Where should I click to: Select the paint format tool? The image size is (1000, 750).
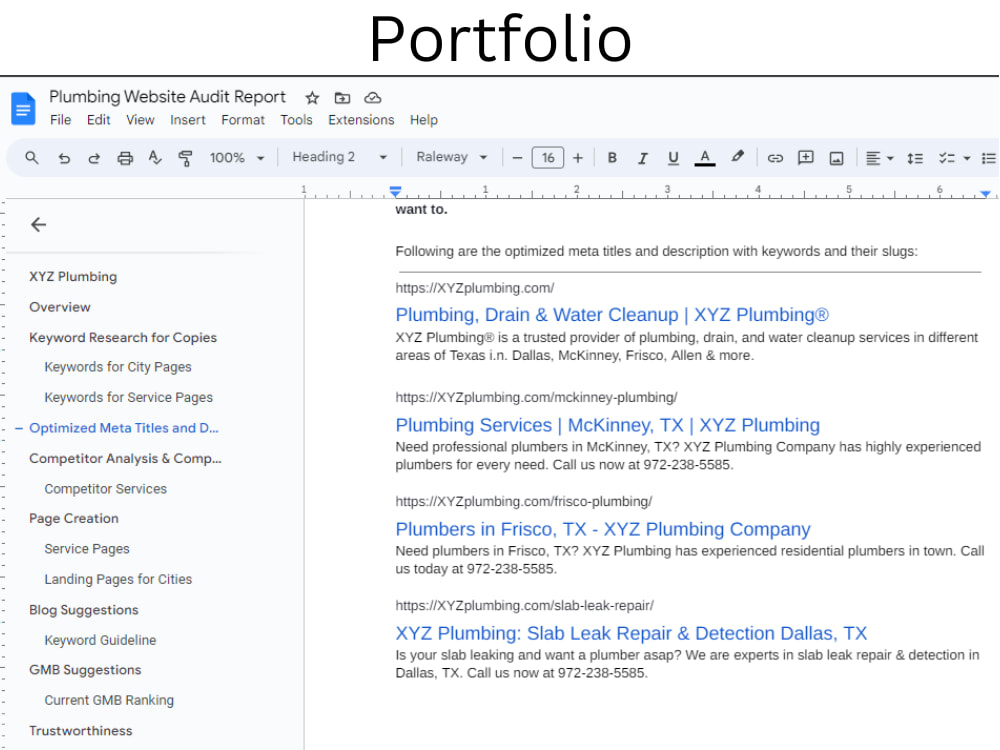coord(186,158)
